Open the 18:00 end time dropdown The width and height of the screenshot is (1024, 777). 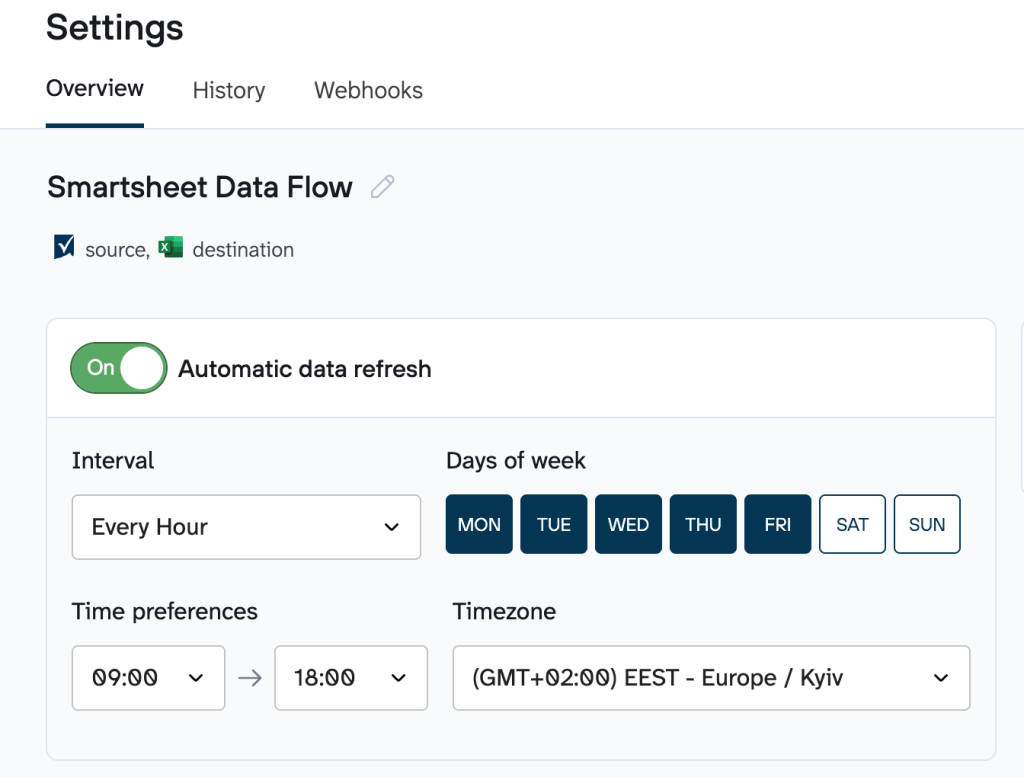[351, 678]
